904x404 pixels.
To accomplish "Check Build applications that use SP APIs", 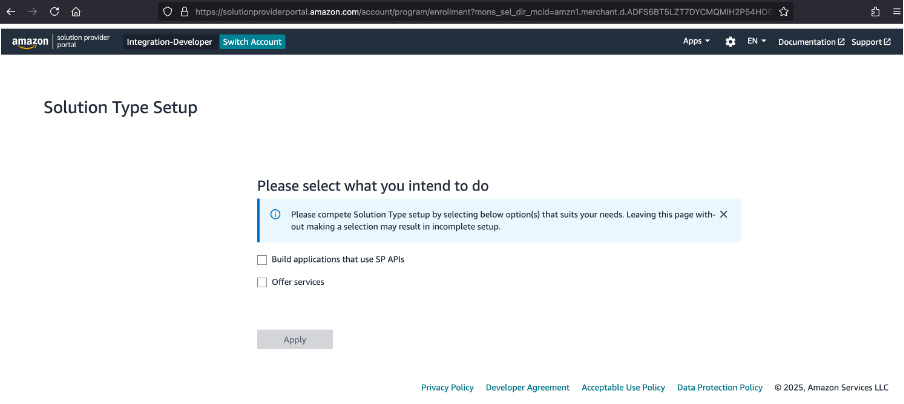I will coord(262,260).
